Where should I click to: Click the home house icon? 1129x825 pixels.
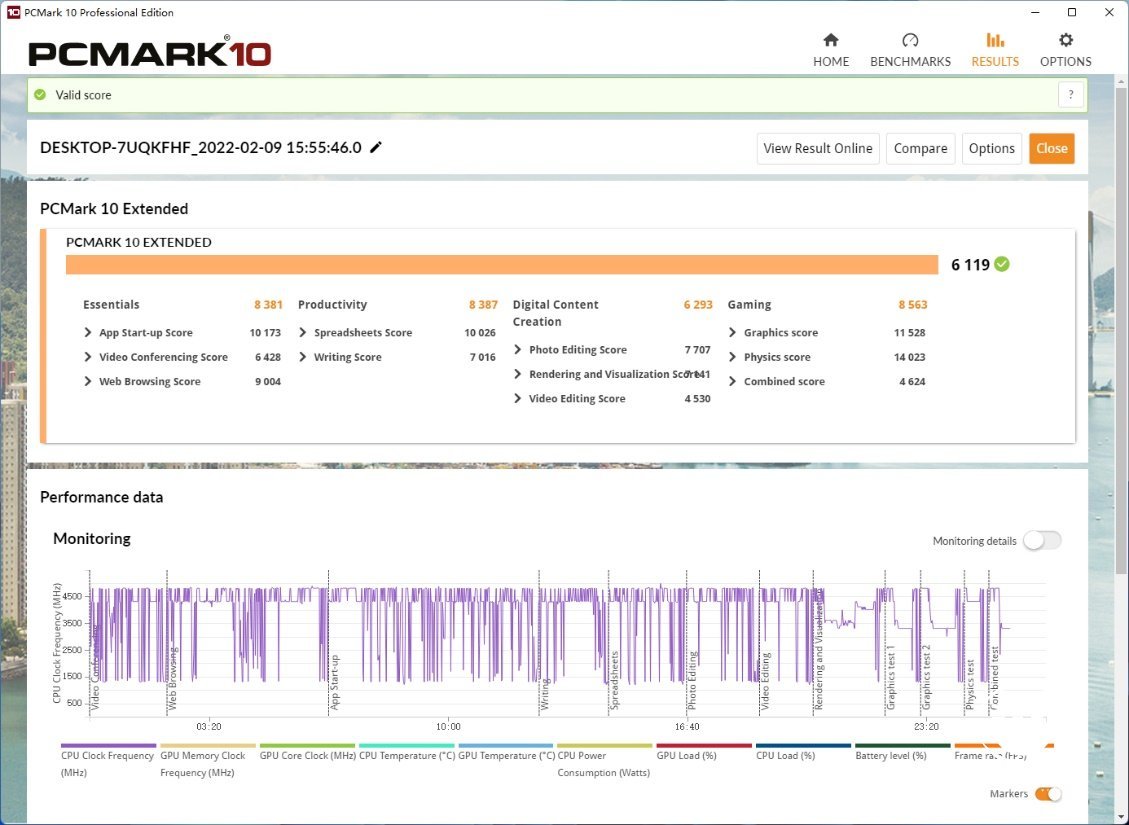(x=831, y=40)
